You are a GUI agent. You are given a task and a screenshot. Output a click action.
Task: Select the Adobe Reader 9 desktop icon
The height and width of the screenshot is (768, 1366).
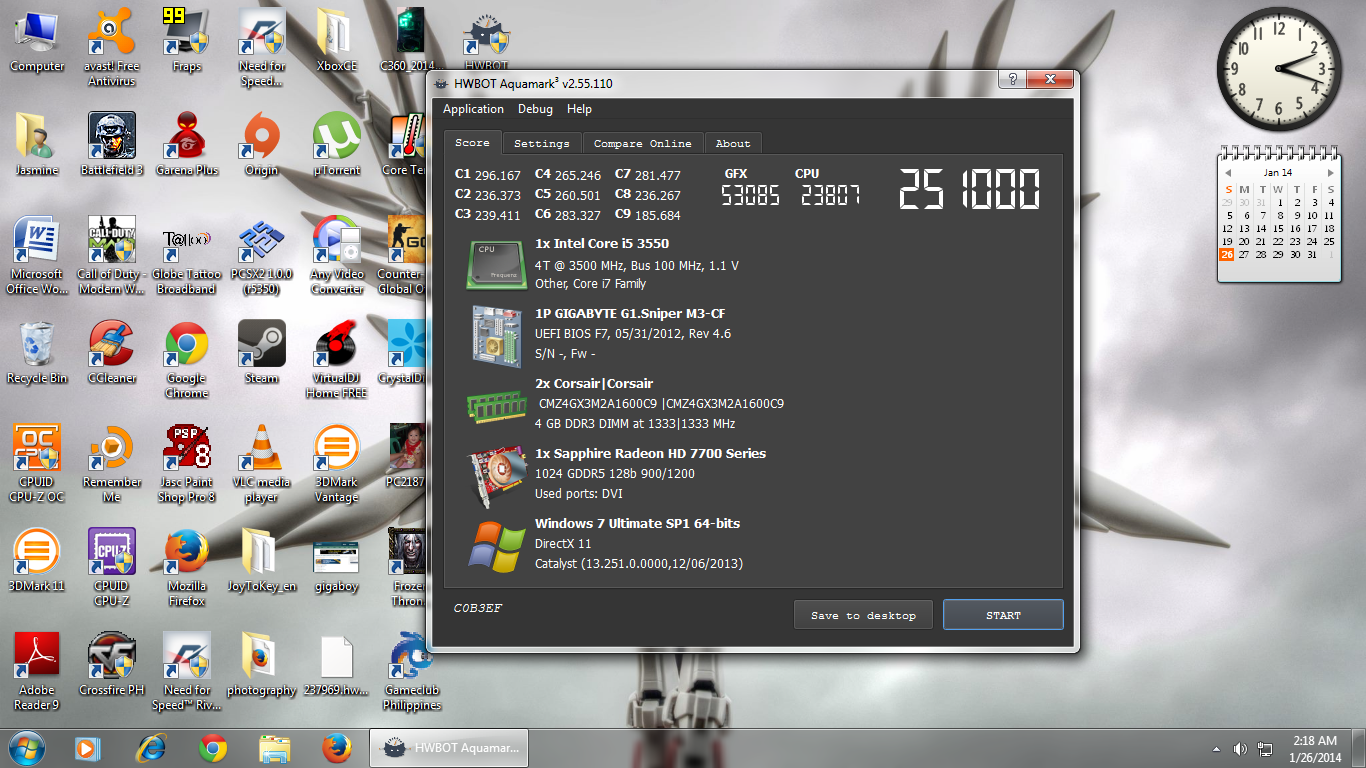click(37, 672)
